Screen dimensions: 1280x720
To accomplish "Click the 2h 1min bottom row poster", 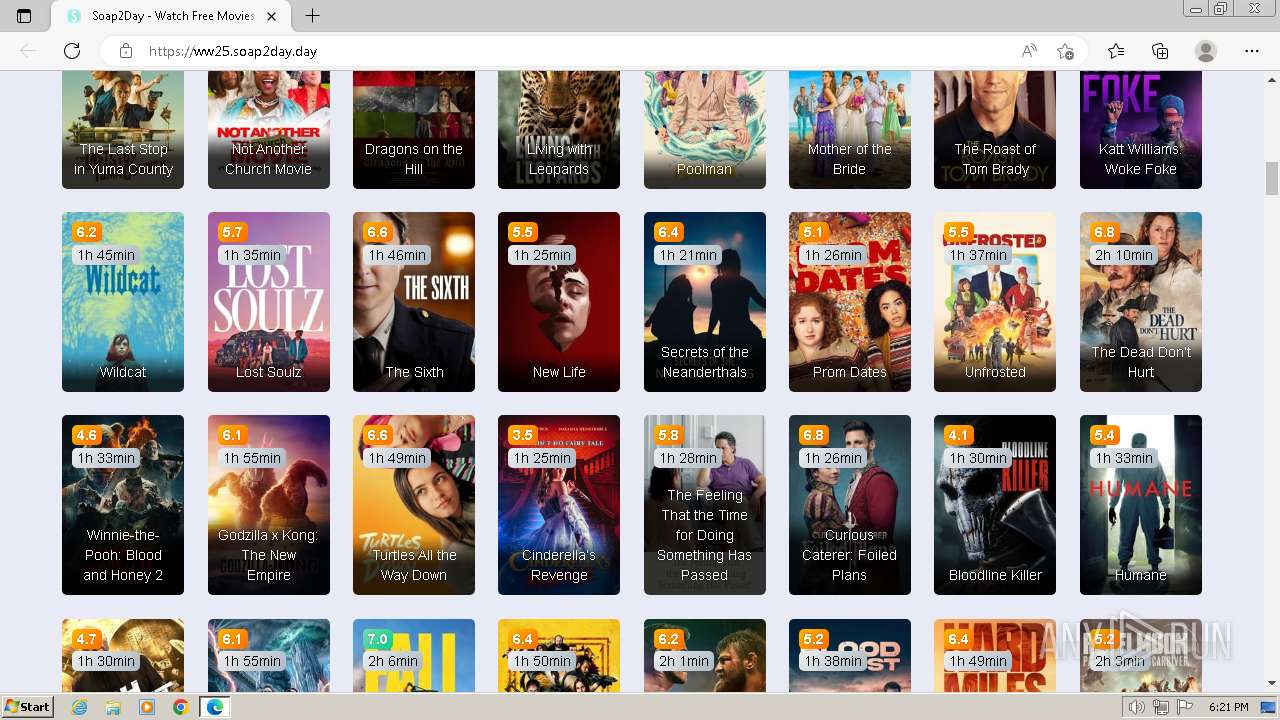I will coord(705,656).
